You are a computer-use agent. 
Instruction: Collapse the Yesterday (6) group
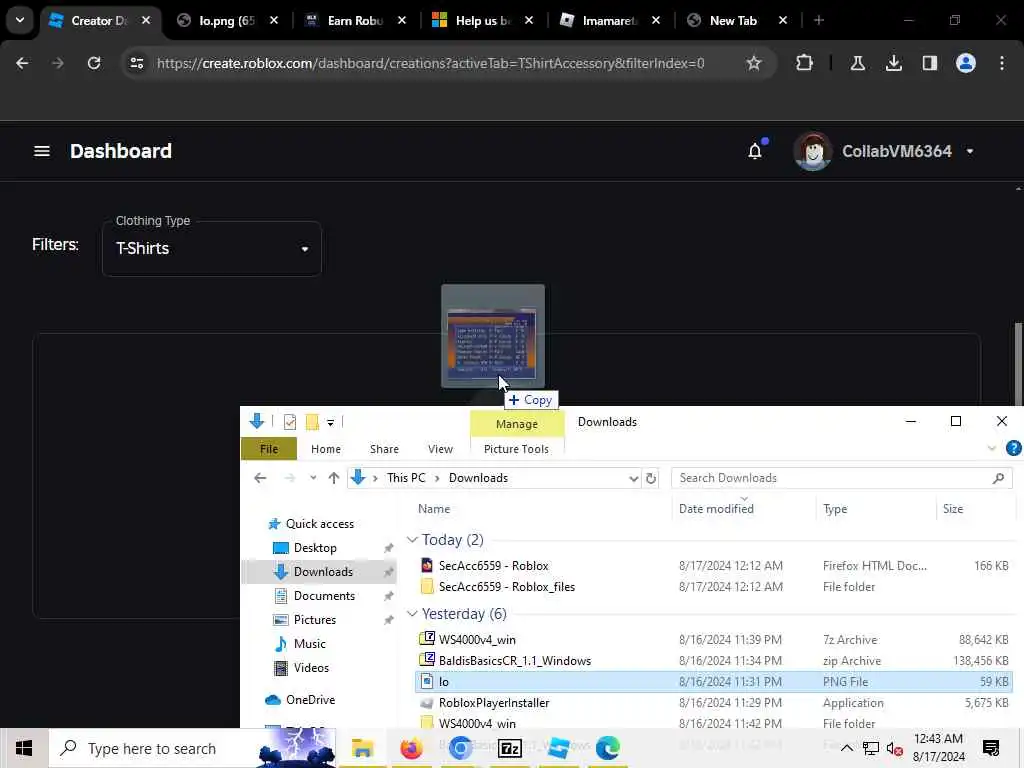coord(412,614)
